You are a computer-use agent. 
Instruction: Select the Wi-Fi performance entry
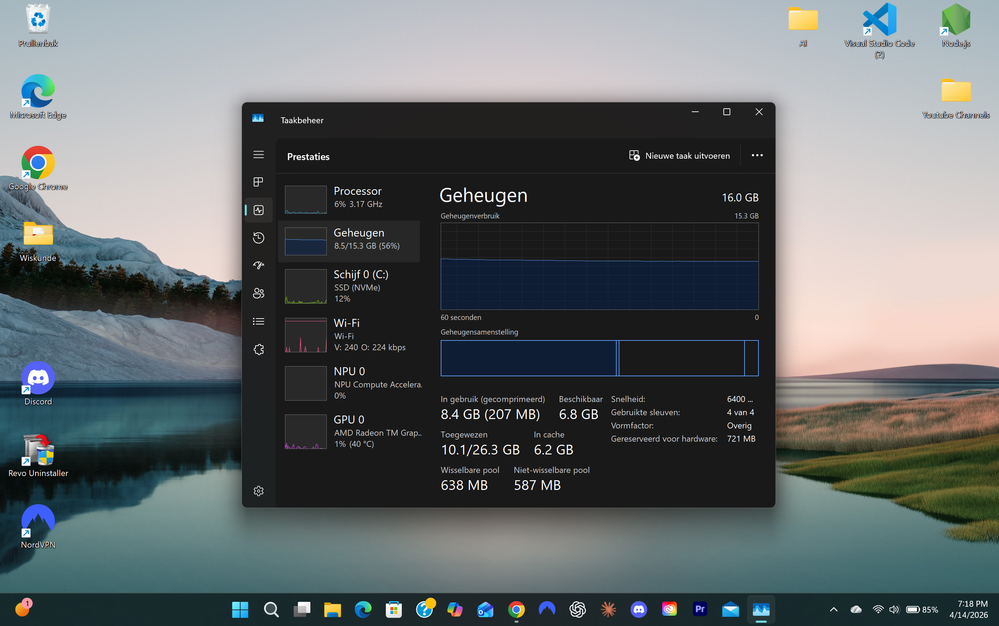pyautogui.click(x=348, y=335)
